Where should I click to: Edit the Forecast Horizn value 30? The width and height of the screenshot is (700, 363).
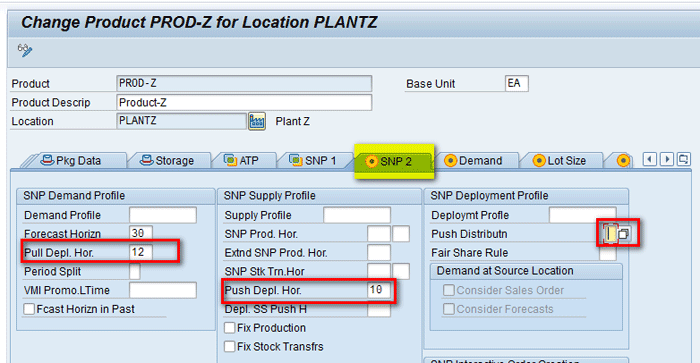[x=141, y=233]
